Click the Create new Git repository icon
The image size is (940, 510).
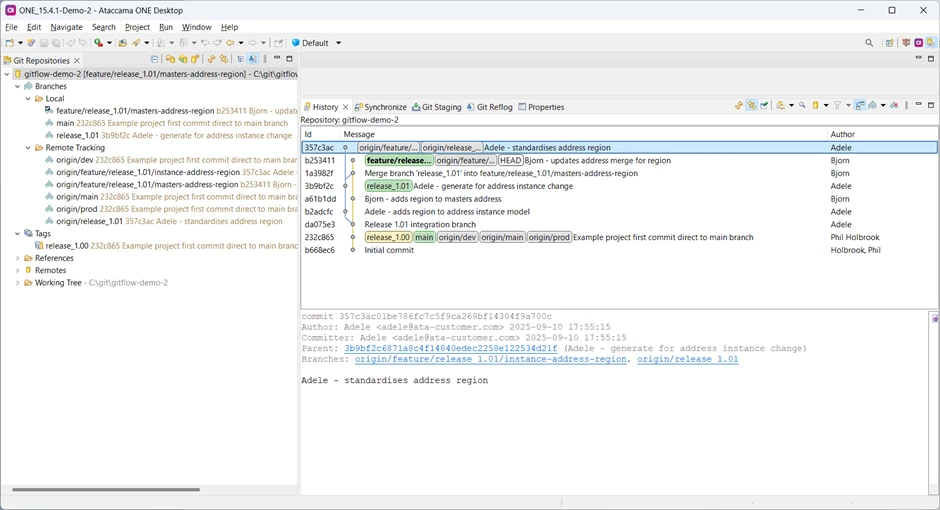[195, 59]
